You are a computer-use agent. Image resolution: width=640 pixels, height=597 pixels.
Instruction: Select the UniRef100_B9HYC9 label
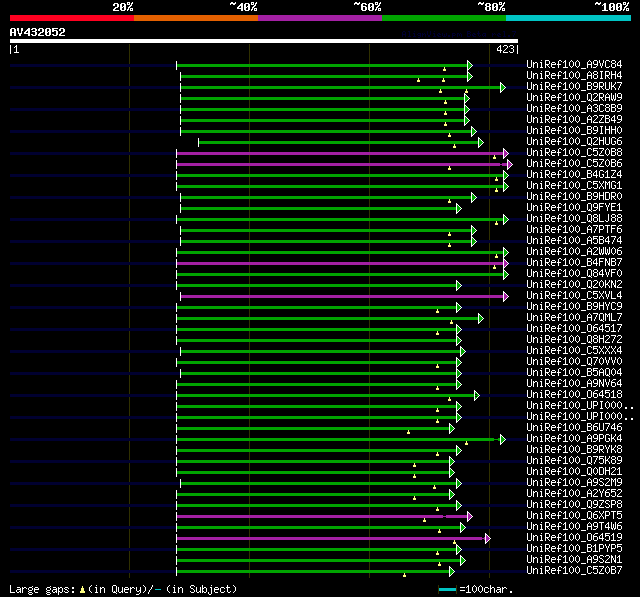(x=574, y=307)
